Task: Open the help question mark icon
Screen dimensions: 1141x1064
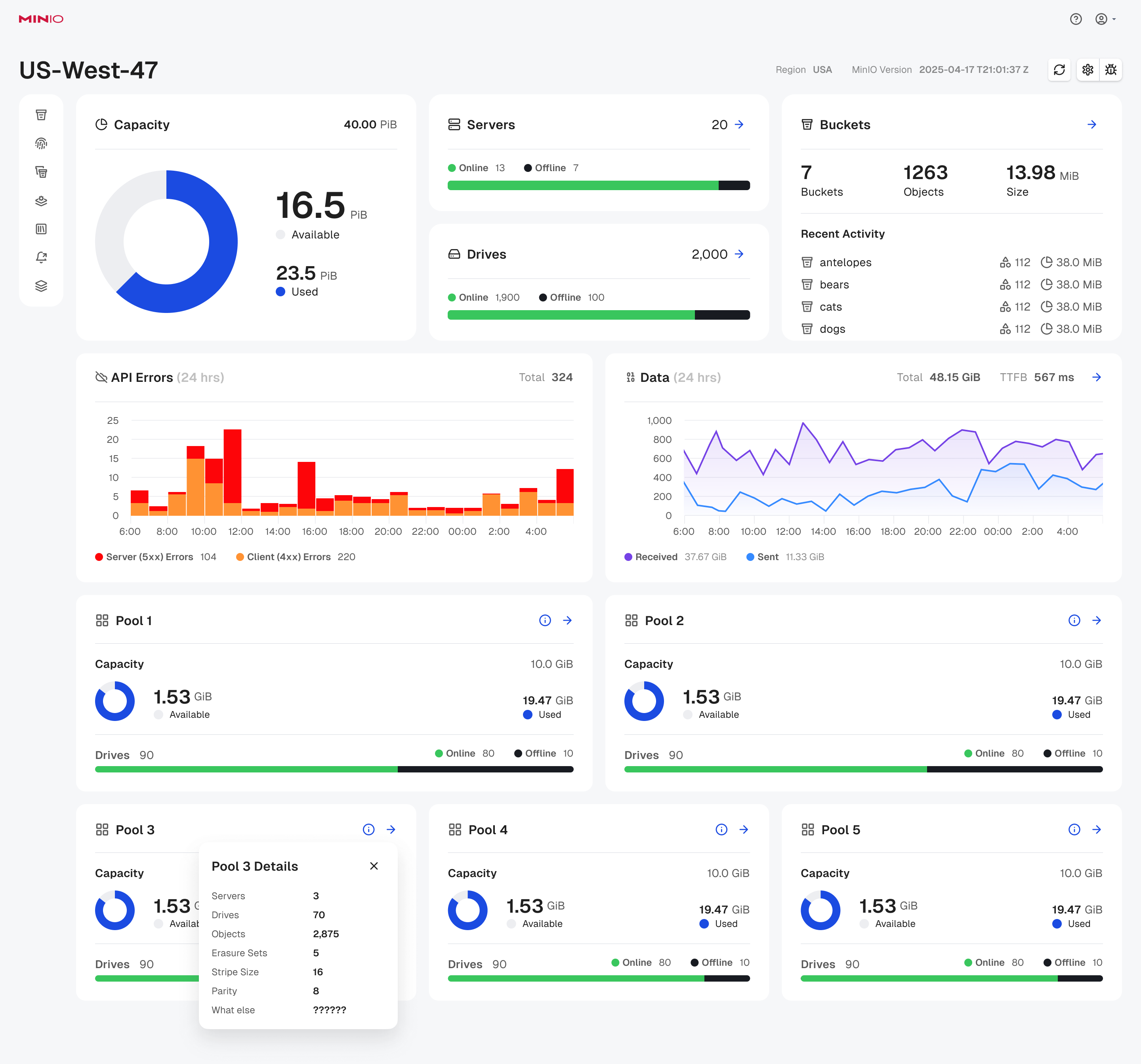Action: pos(1076,19)
